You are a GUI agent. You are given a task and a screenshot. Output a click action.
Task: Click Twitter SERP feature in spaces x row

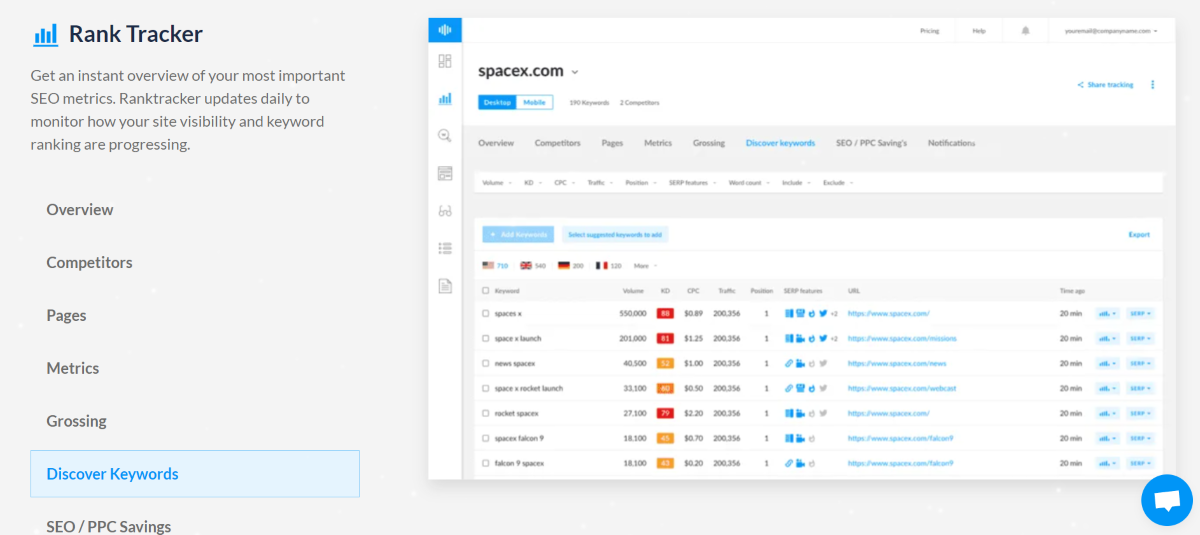(x=823, y=313)
